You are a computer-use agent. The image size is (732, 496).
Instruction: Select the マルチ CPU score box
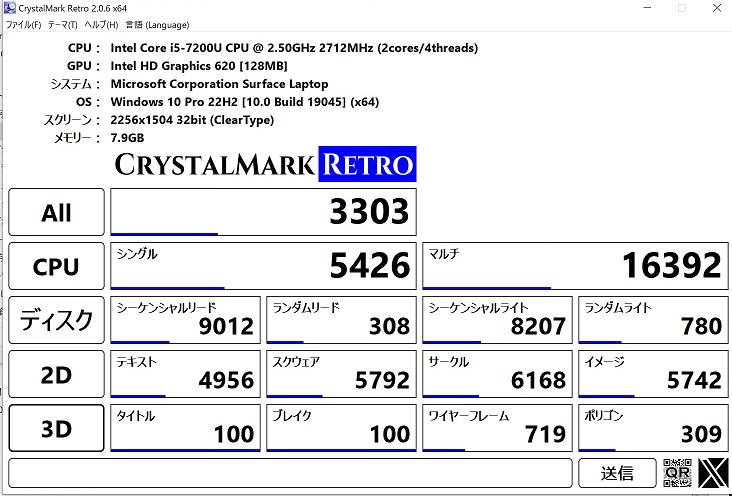pos(574,266)
